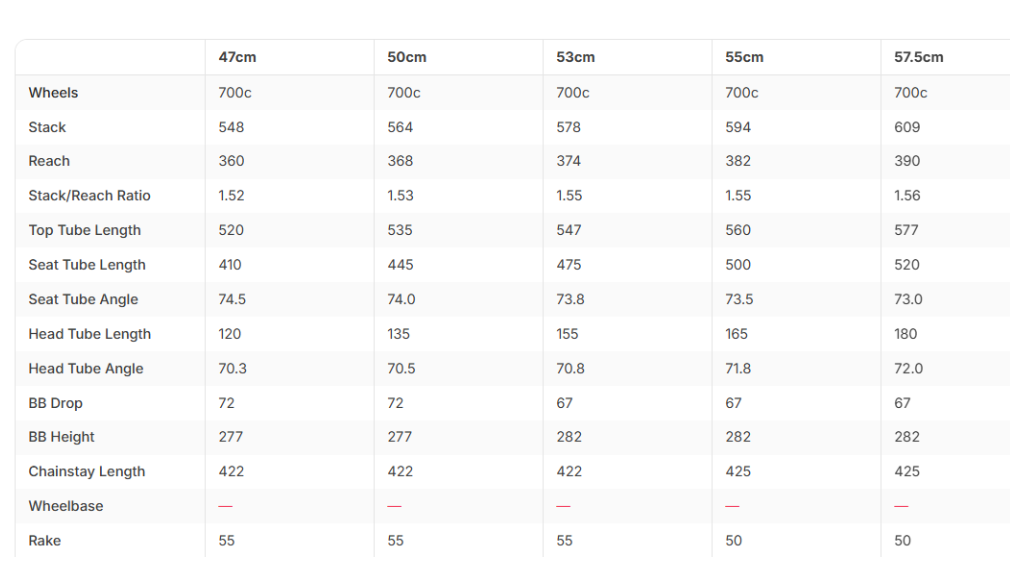Click the Reach row label
The image size is (1010, 568).
click(x=49, y=161)
